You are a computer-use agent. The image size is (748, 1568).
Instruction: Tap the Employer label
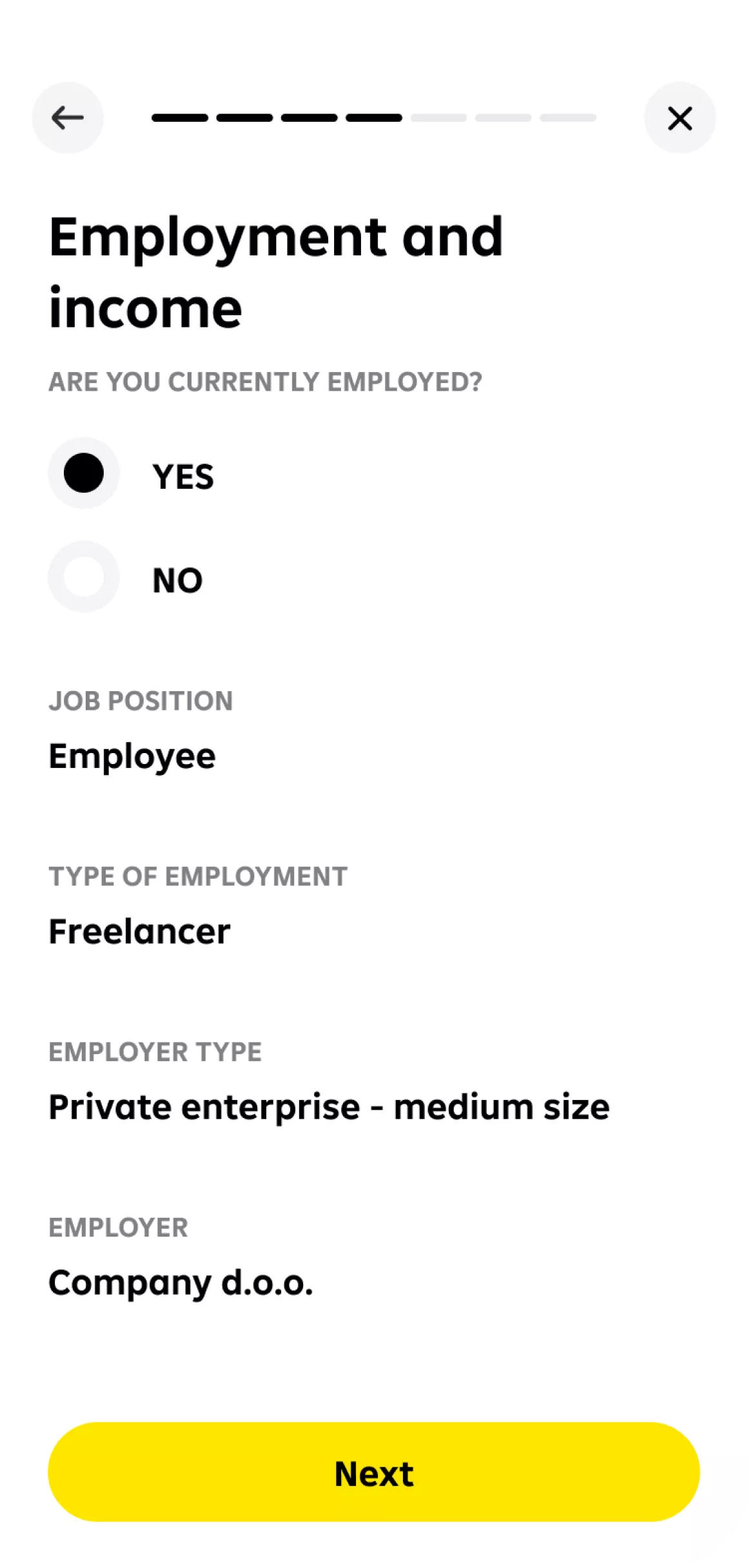[118, 1228]
